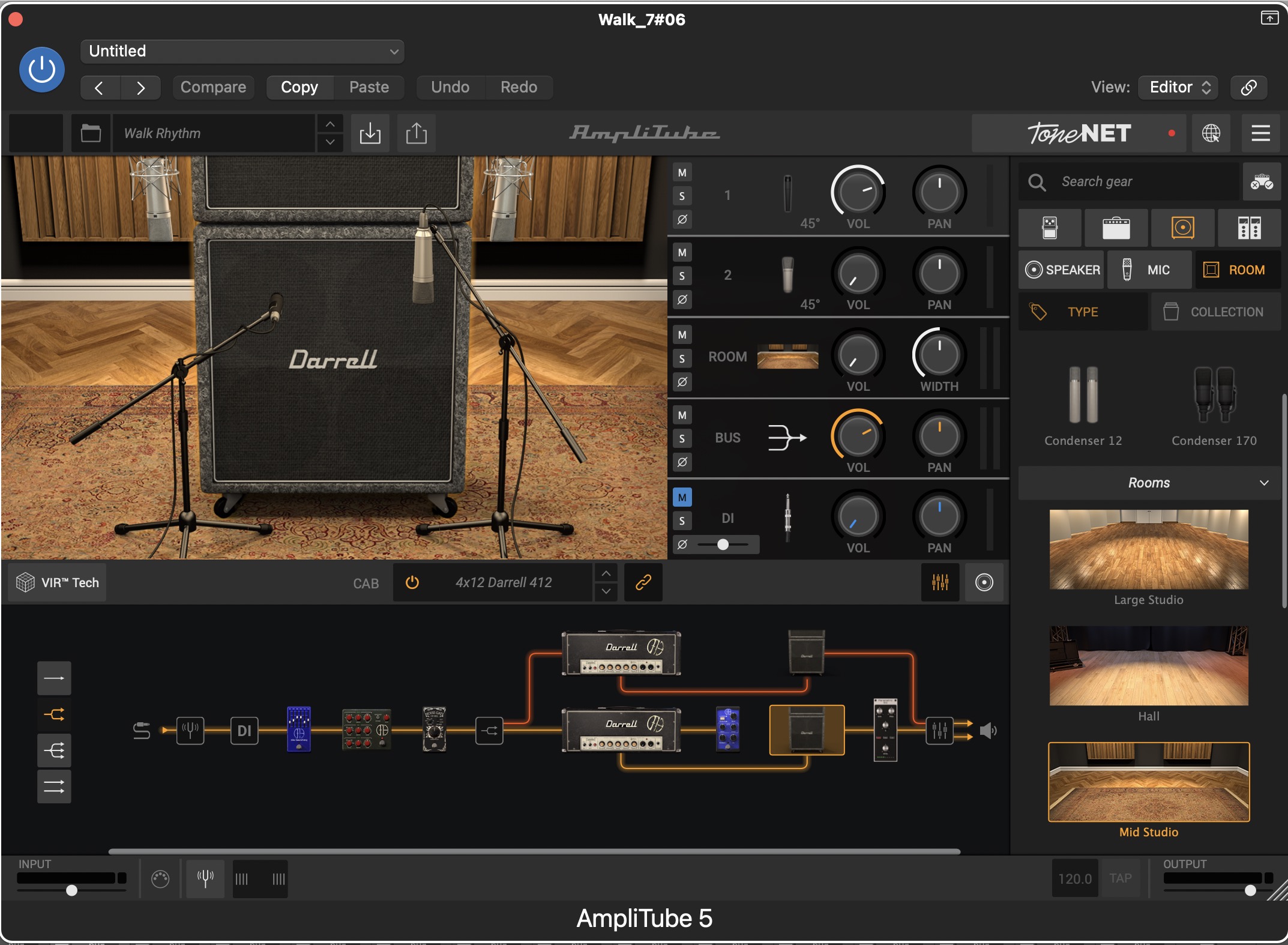
Task: Open the View Editor dropdown
Action: 1179,88
